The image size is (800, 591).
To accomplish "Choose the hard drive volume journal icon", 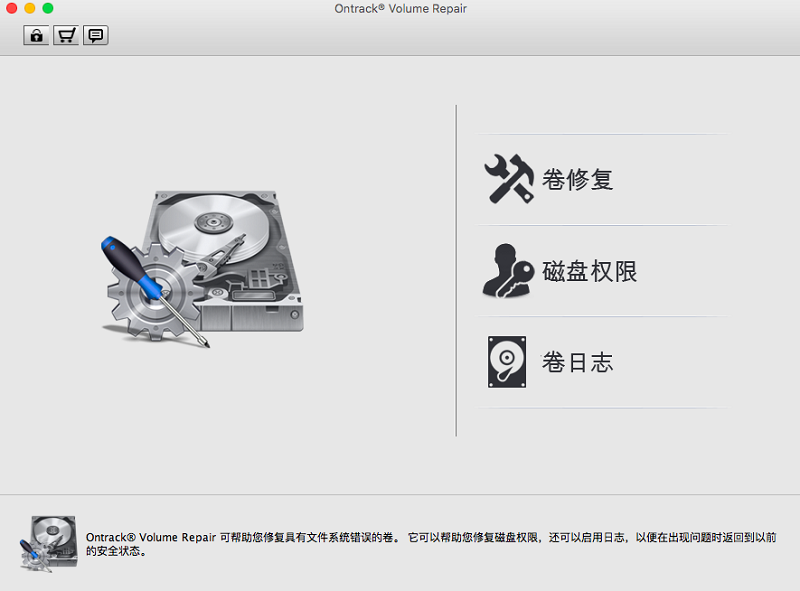I will click(x=507, y=362).
